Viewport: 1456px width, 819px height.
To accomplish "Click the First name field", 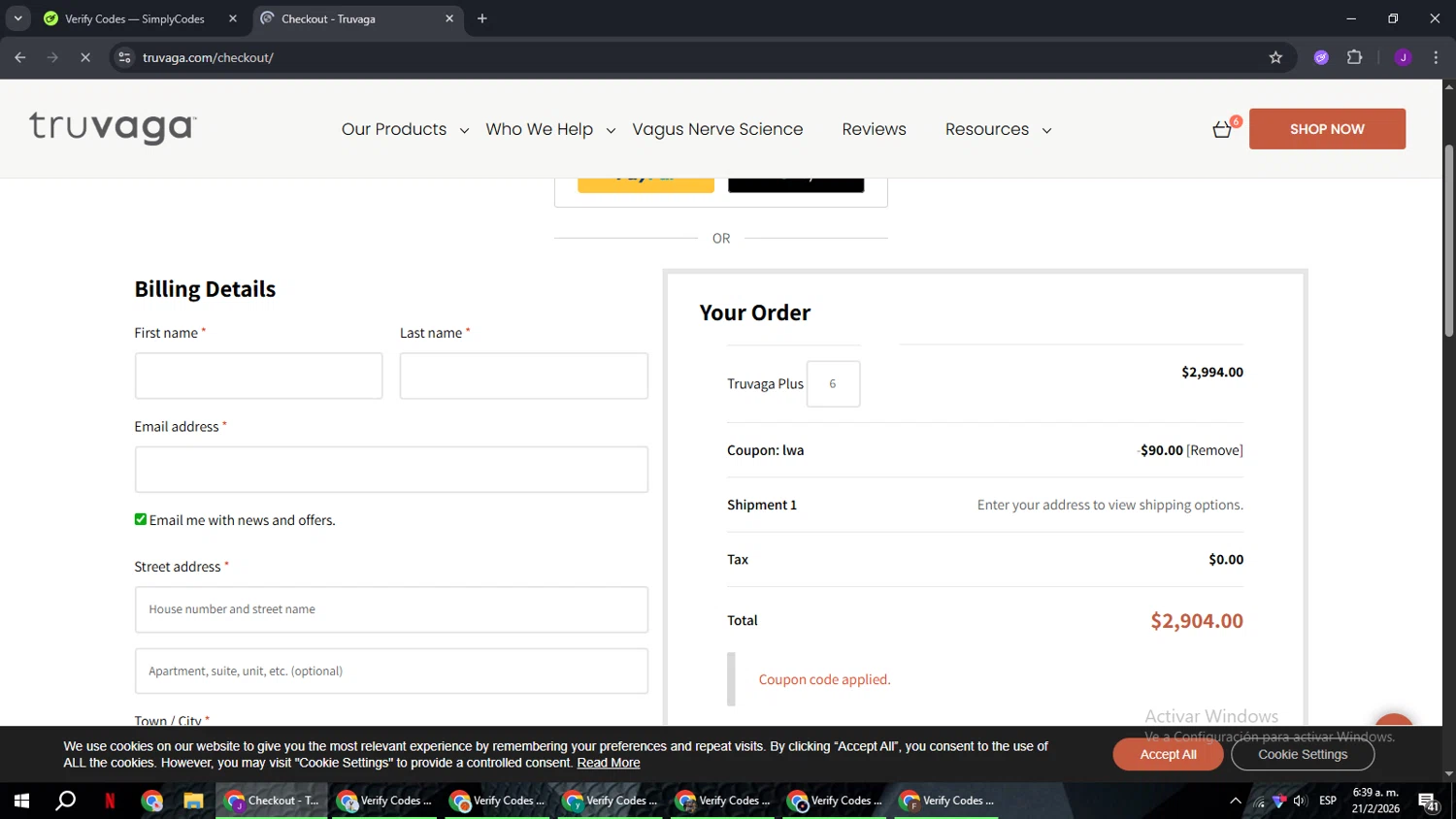I will [x=259, y=376].
